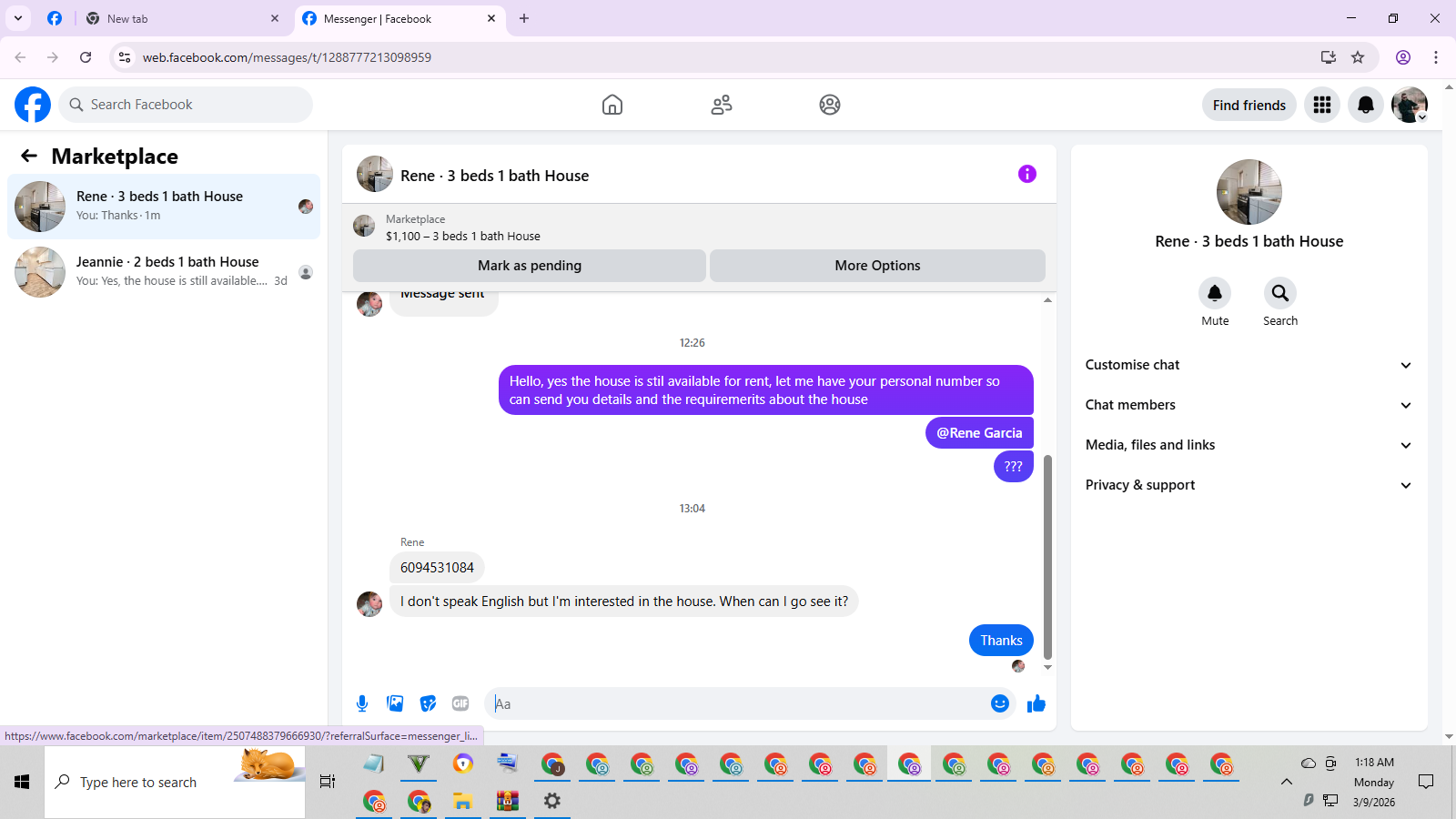The height and width of the screenshot is (819, 1456).
Task: Click the chat header Rene · 3 beds title
Action: (x=494, y=176)
